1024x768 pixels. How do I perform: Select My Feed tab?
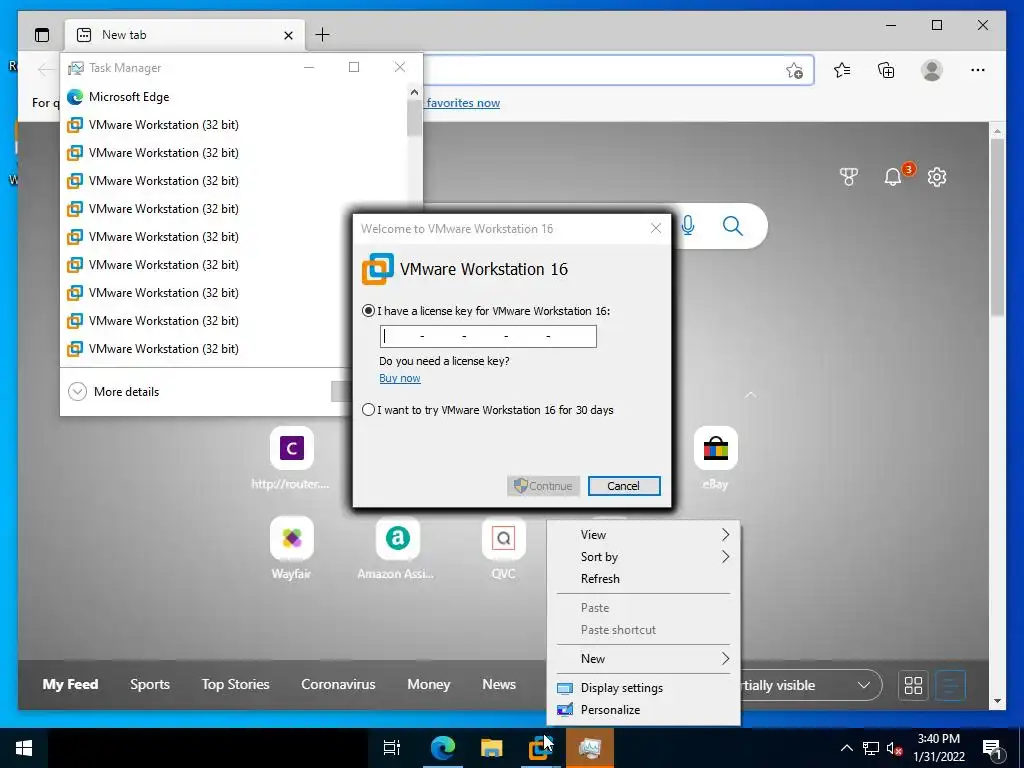71,684
